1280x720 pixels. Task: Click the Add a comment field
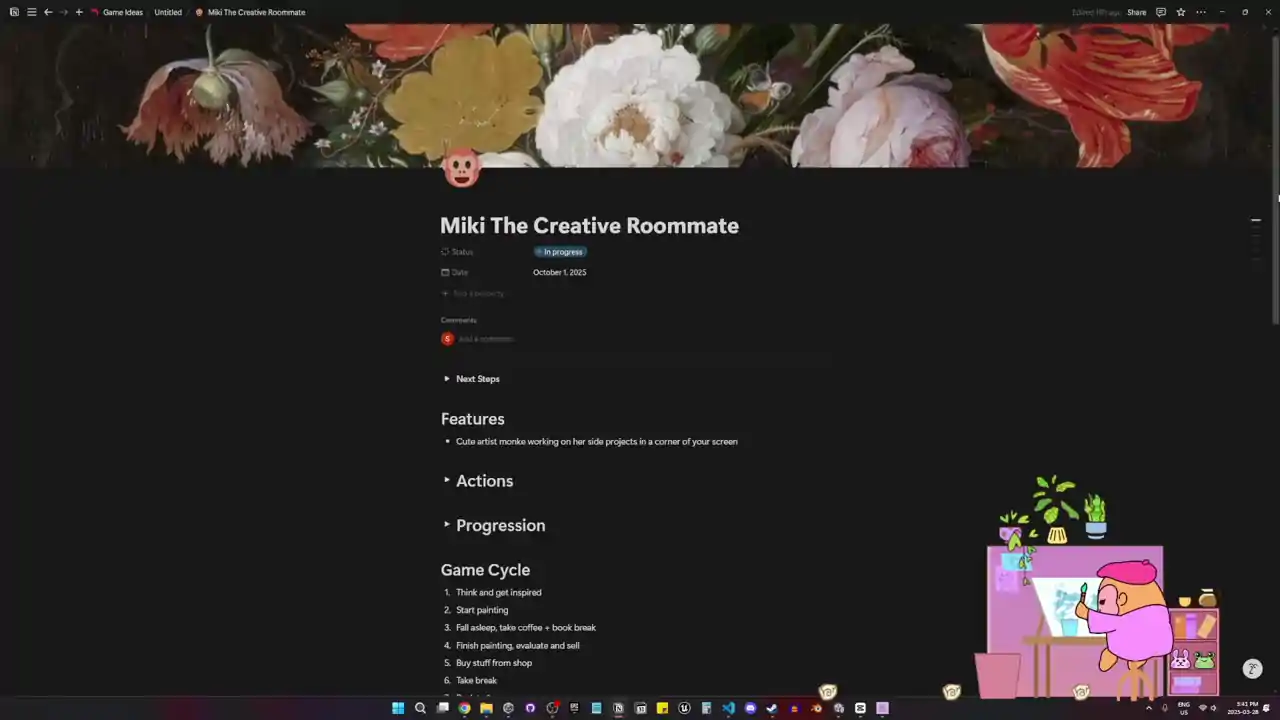[486, 339]
